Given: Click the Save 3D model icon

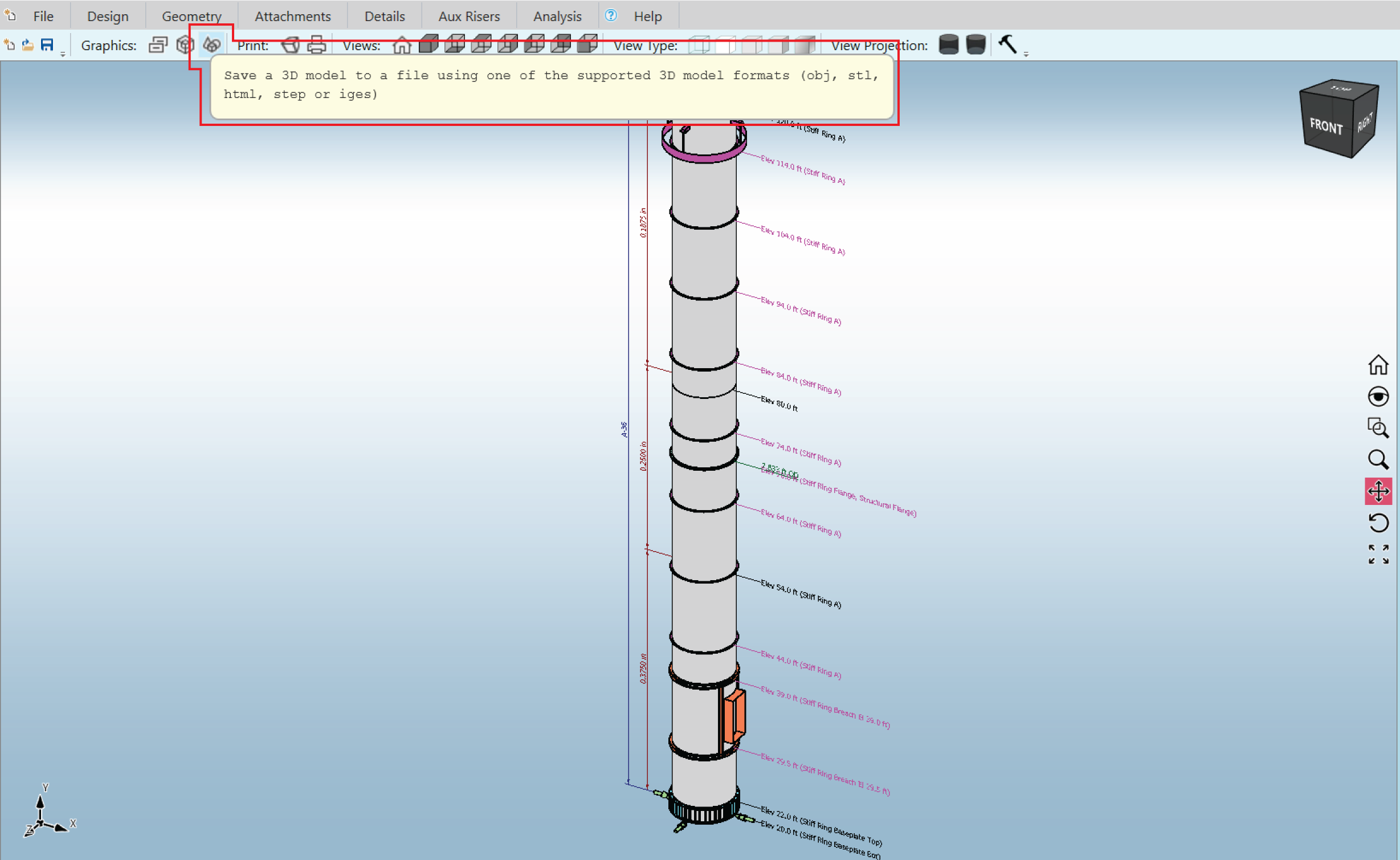Looking at the screenshot, I should click(x=212, y=45).
